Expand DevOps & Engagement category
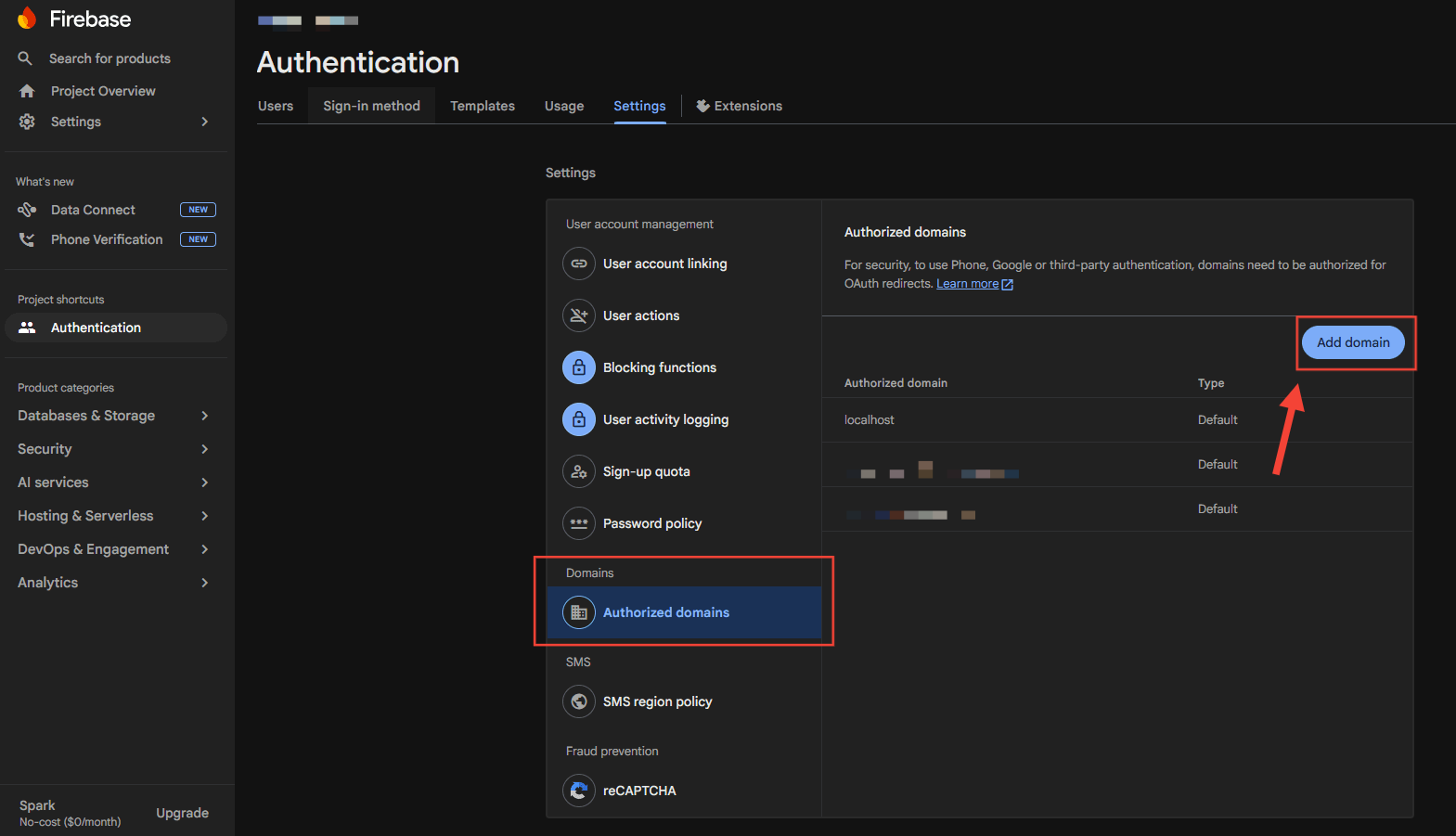The height and width of the screenshot is (836, 1456). pos(205,549)
